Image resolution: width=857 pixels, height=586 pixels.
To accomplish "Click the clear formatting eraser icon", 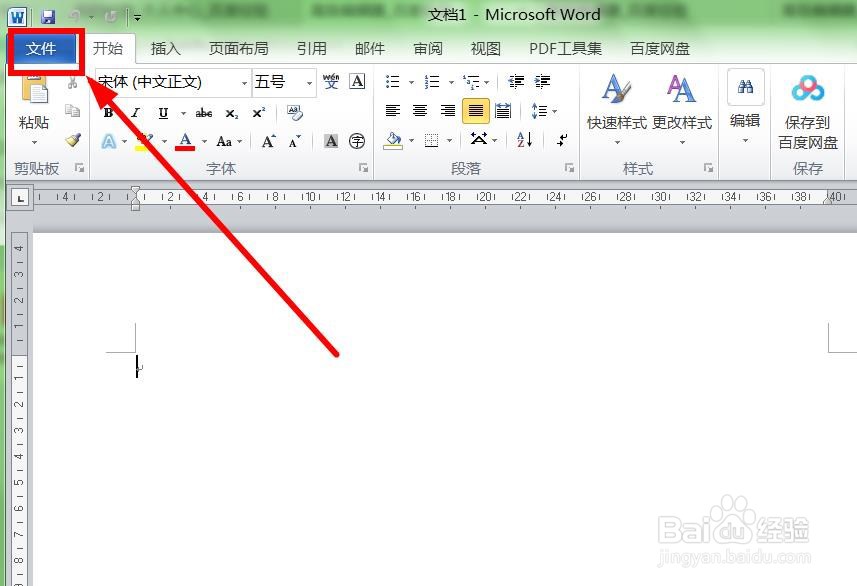I will 295,113.
